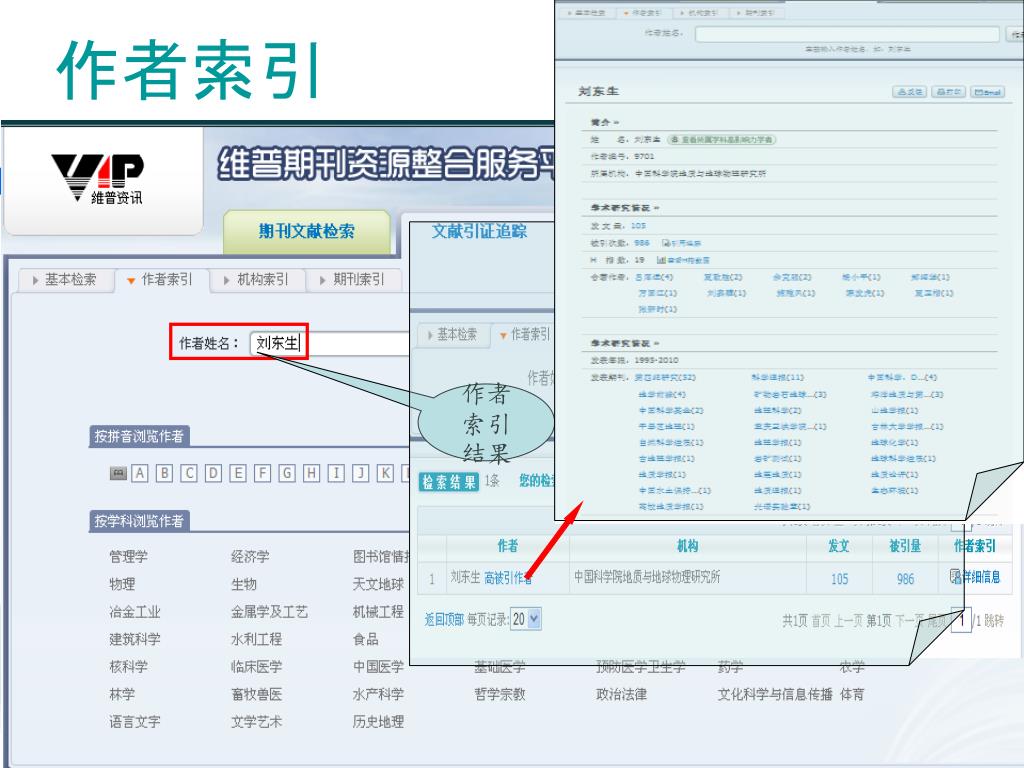Image resolution: width=1024 pixels, height=768 pixels.
Task: Browse authors by pinyin letter A
Action: tap(140, 473)
